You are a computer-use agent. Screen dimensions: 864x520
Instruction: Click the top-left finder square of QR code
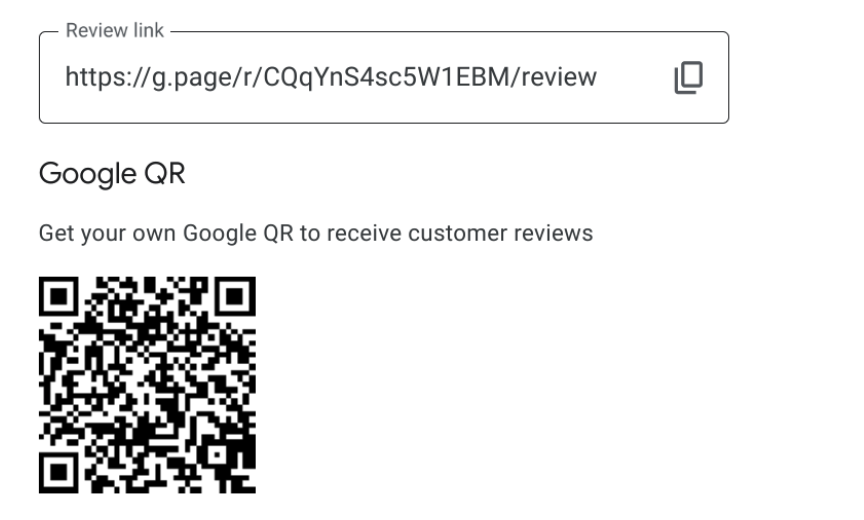tap(59, 296)
